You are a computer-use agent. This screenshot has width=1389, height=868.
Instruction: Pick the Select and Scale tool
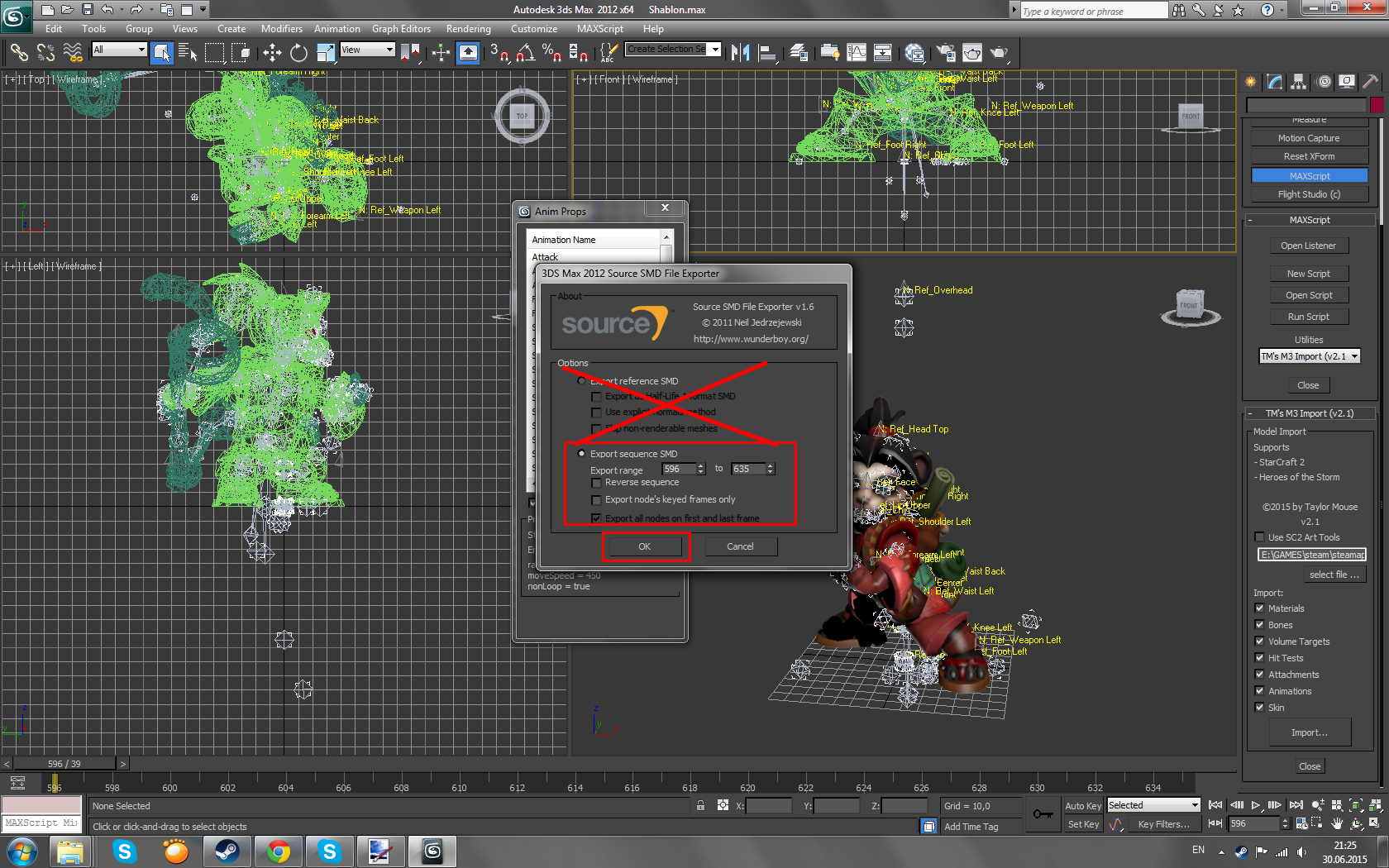pyautogui.click(x=326, y=53)
